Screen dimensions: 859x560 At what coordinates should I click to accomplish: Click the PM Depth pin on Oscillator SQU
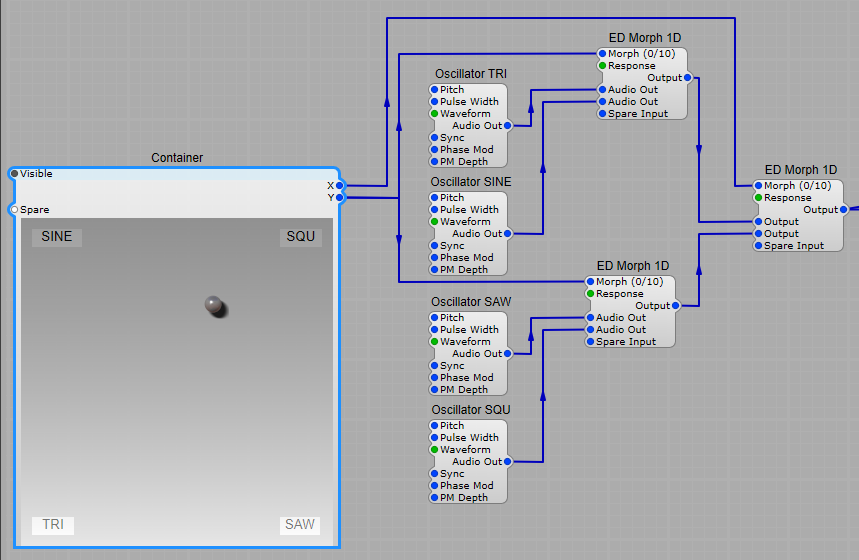(x=433, y=498)
